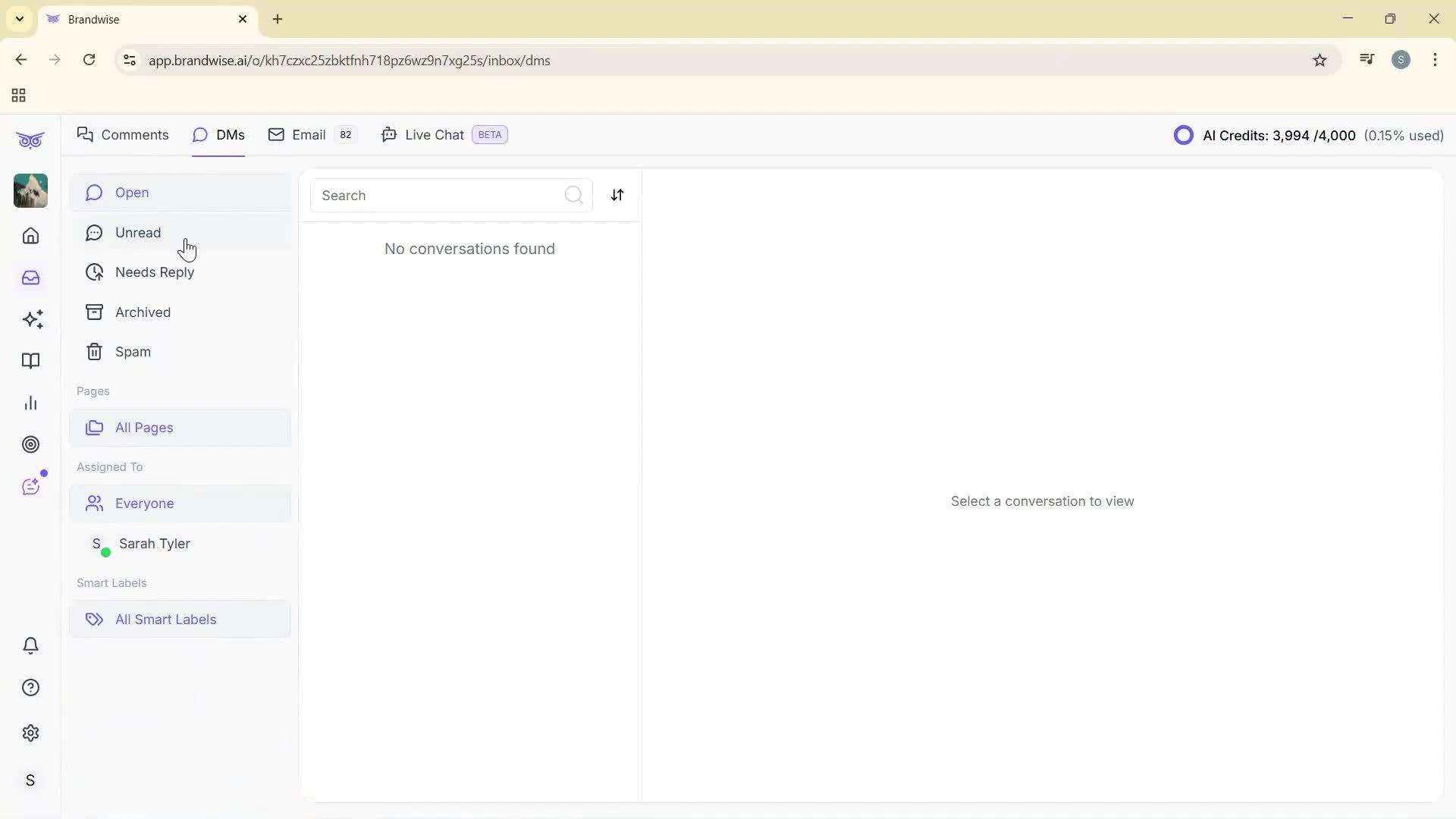
Task: Open the help question mark icon
Action: click(x=30, y=687)
